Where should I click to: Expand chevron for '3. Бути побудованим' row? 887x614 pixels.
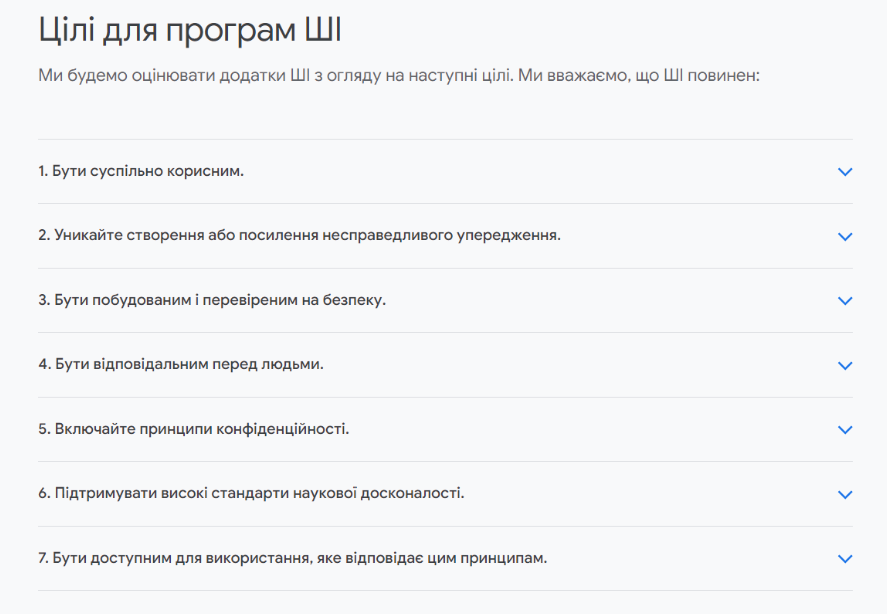click(845, 300)
